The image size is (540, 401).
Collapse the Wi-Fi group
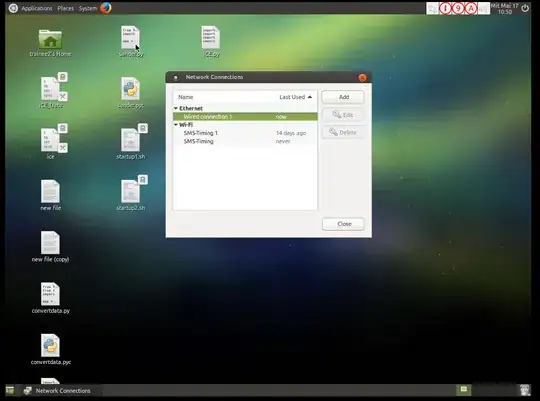[x=176, y=125]
